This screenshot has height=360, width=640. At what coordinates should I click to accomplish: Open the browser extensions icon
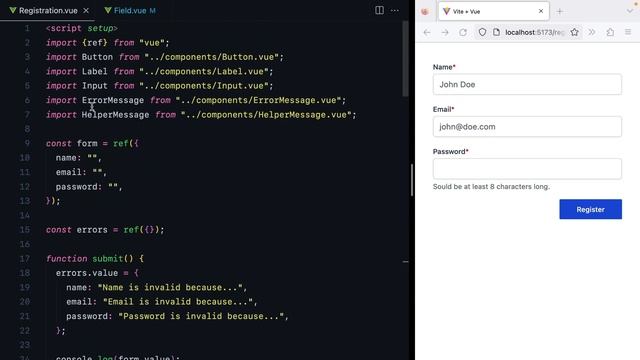pos(610,32)
